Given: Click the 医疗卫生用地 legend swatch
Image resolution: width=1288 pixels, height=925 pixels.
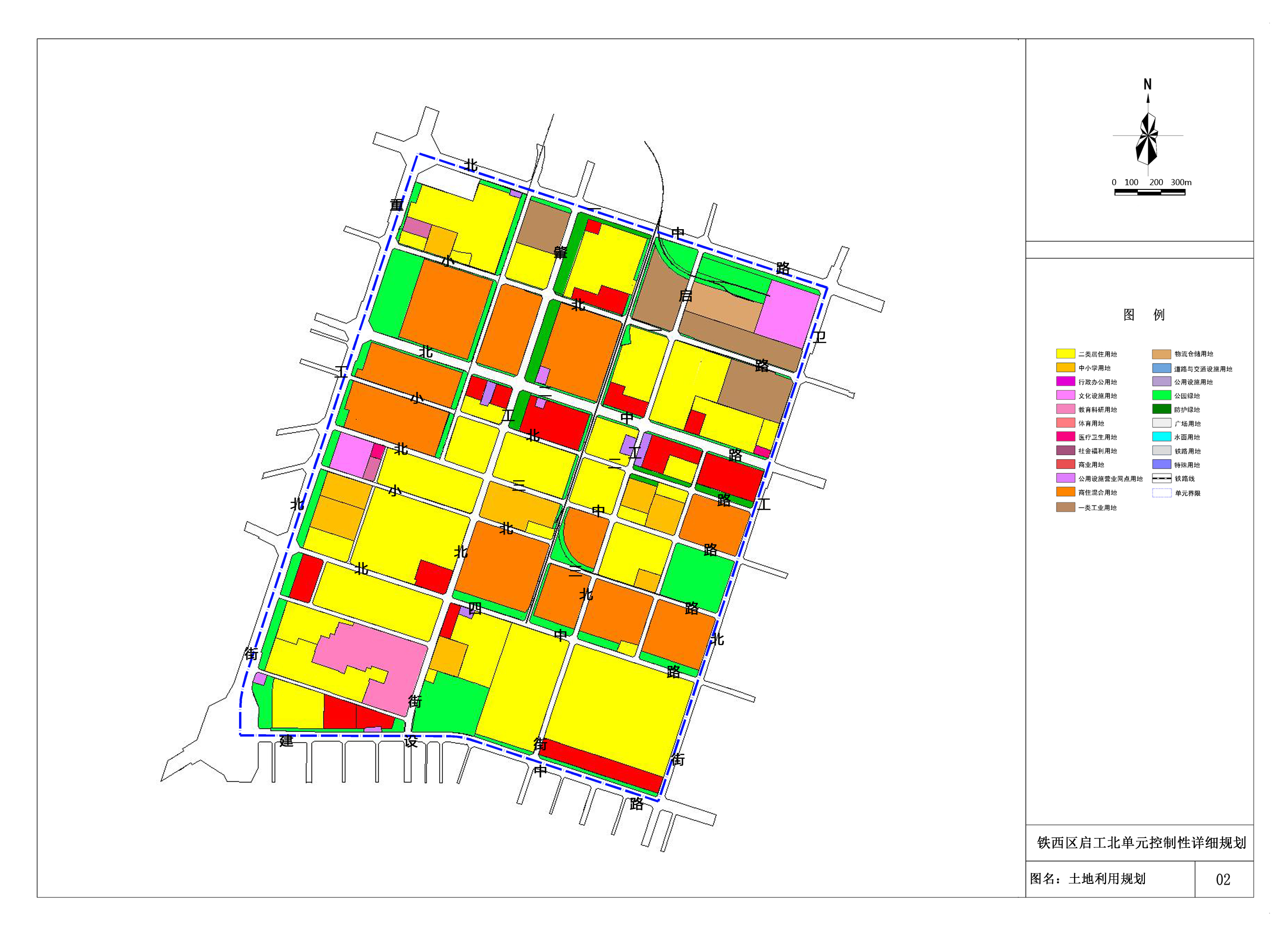Looking at the screenshot, I should tap(1065, 437).
